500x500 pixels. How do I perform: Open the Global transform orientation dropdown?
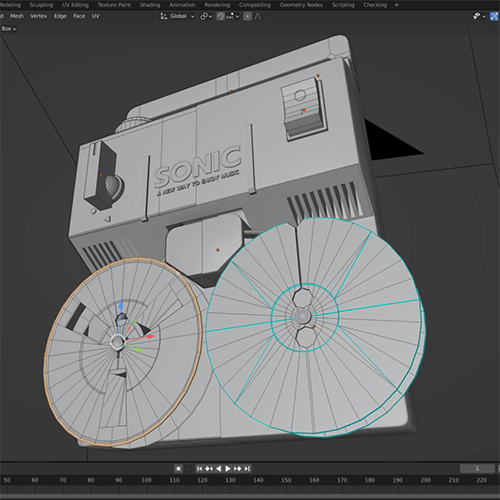(177, 16)
